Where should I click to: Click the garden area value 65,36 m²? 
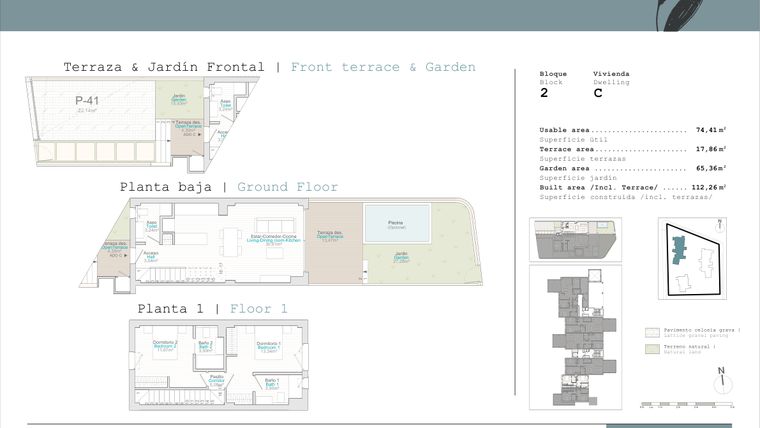pos(711,168)
